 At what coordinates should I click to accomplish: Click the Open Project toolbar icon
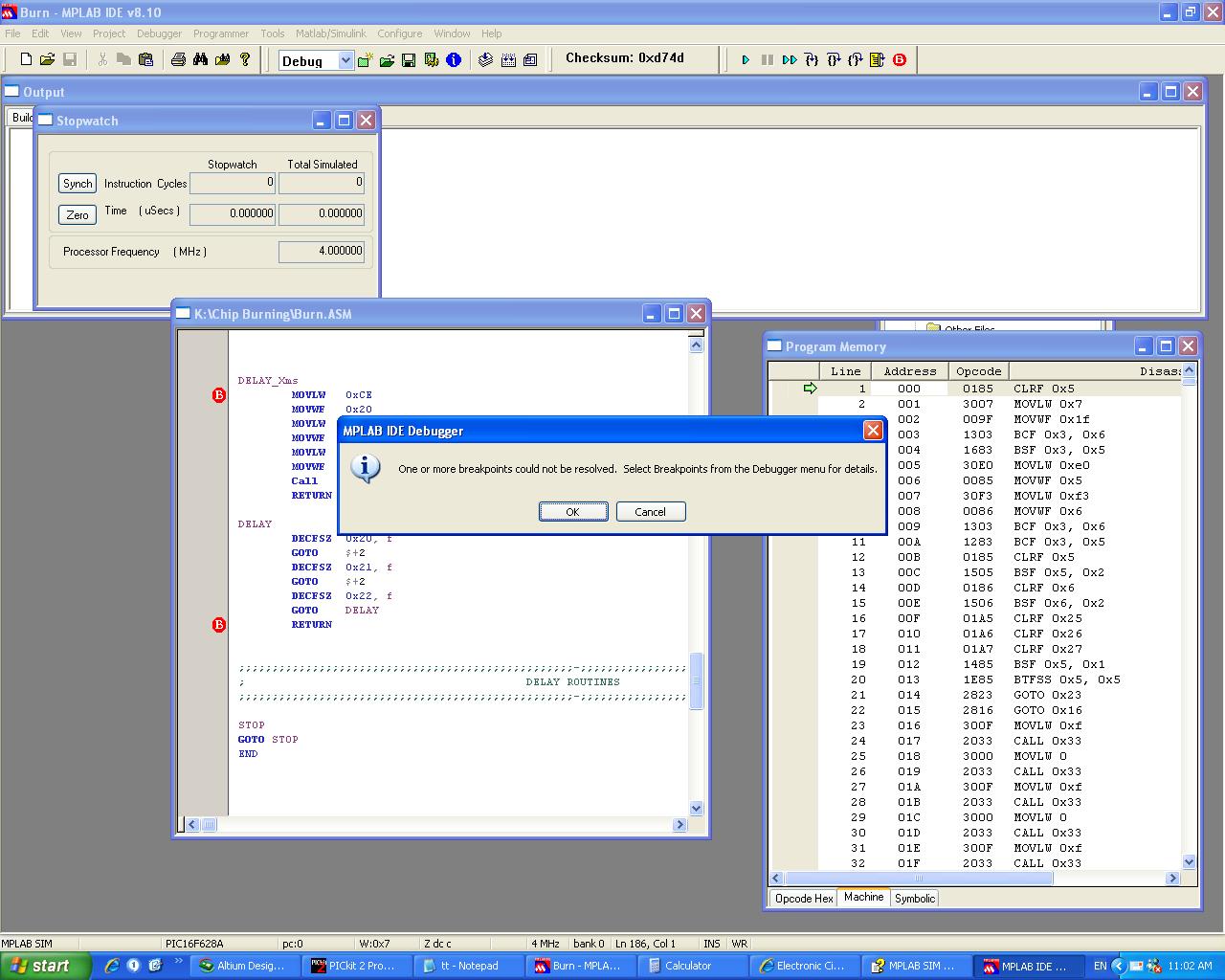pyautogui.click(x=387, y=60)
